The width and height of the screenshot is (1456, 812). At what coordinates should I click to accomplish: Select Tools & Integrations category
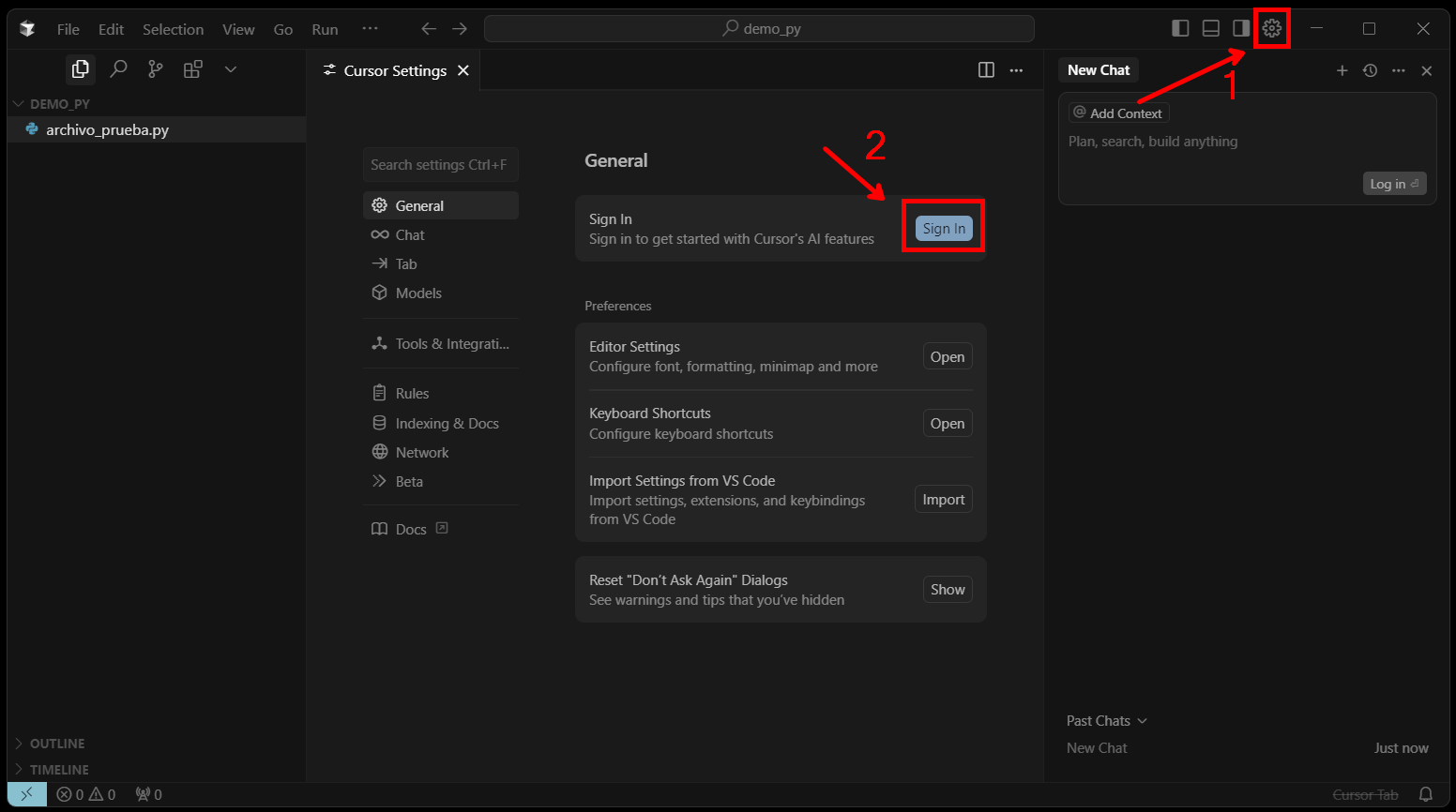pyautogui.click(x=440, y=343)
